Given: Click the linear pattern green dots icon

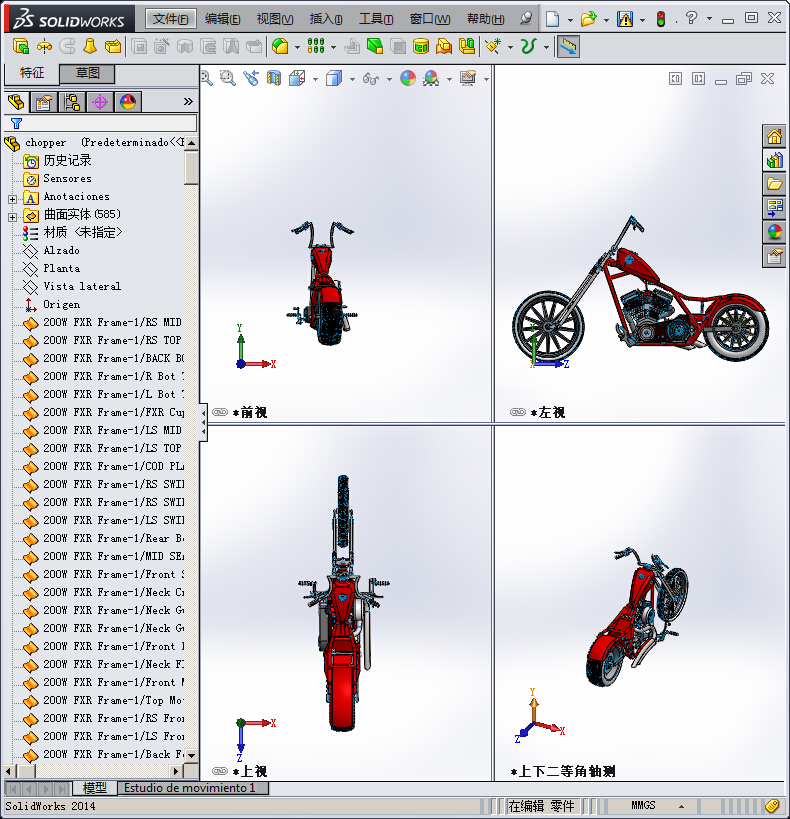Looking at the screenshot, I should point(316,46).
